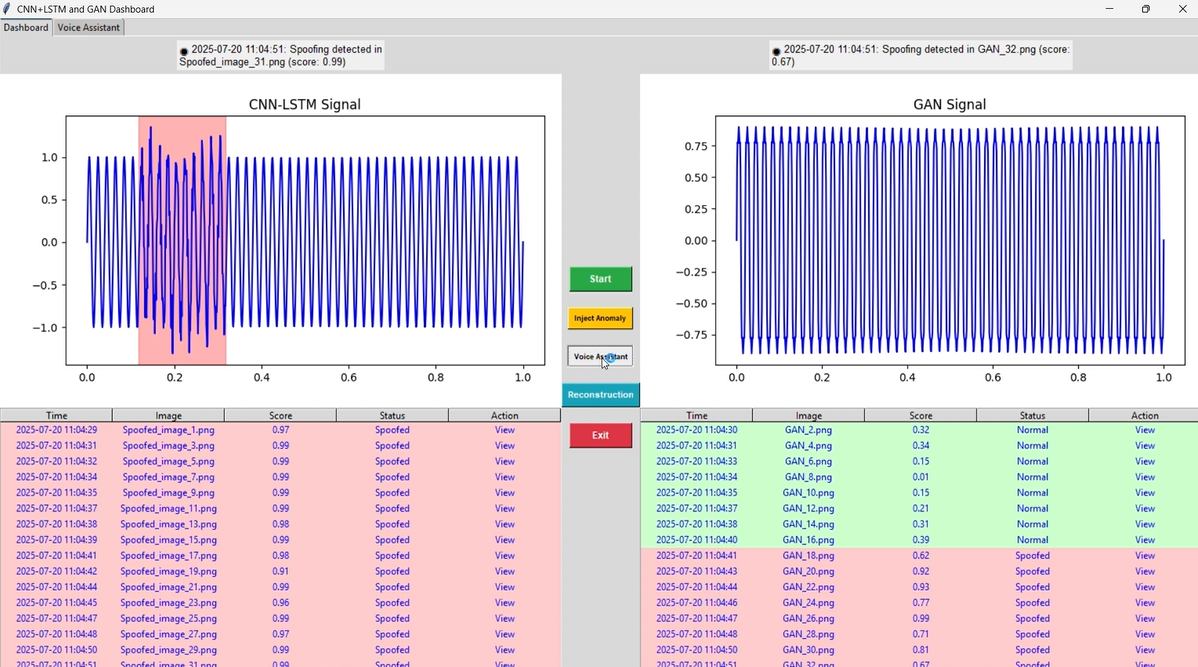Click the right table Action column header

pyautogui.click(x=1144, y=416)
